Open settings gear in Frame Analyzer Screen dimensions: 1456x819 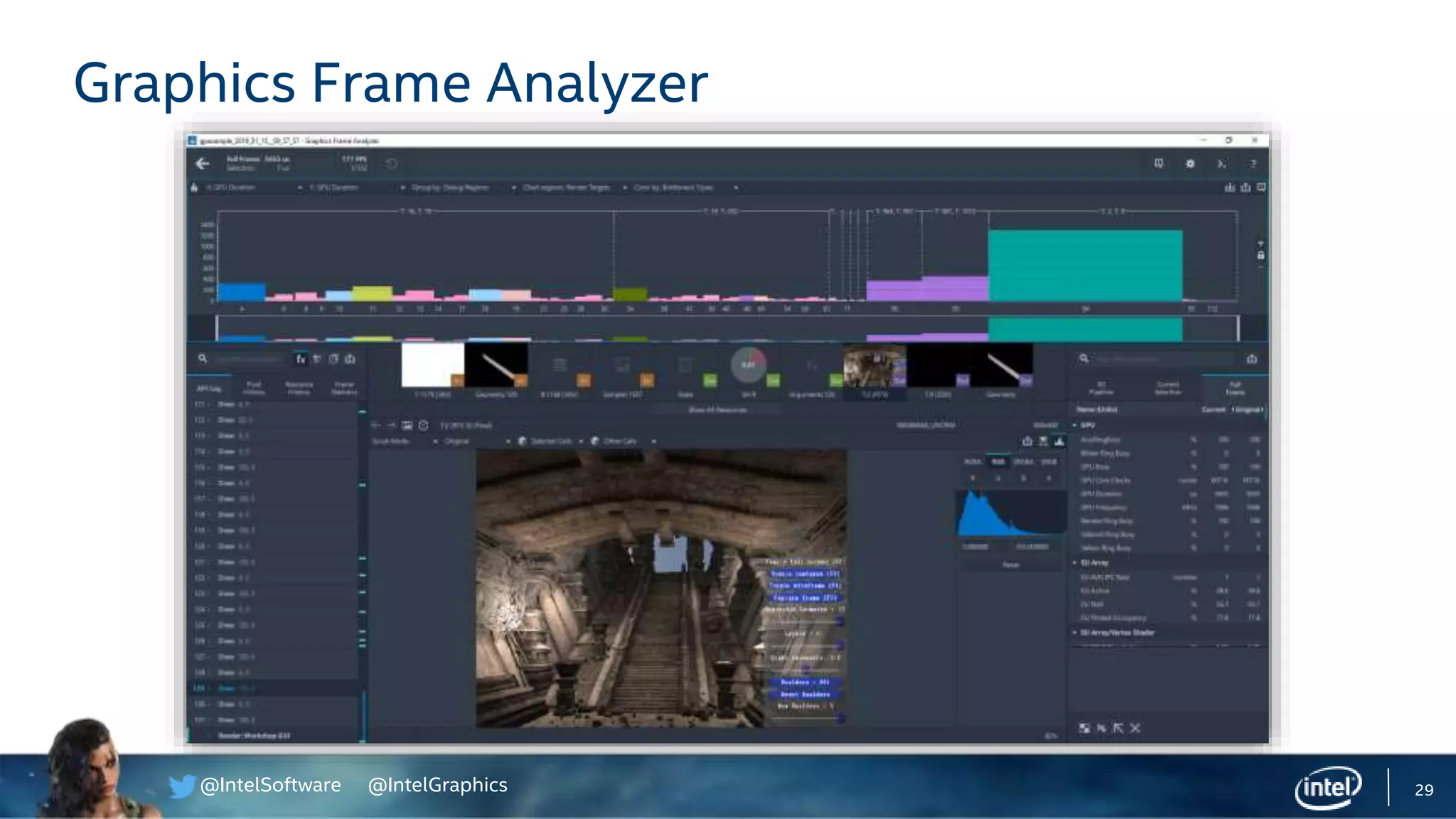[1190, 164]
